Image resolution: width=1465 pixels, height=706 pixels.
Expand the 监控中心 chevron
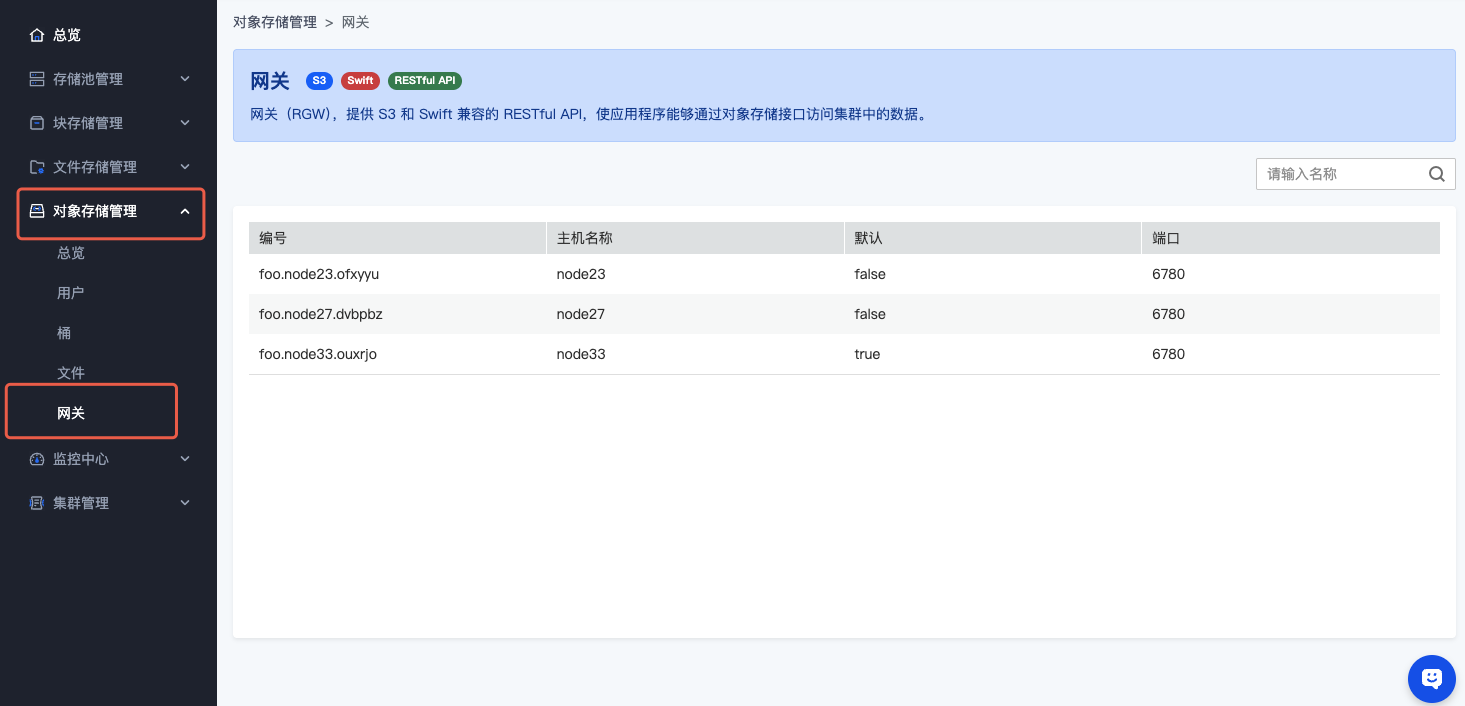185,459
